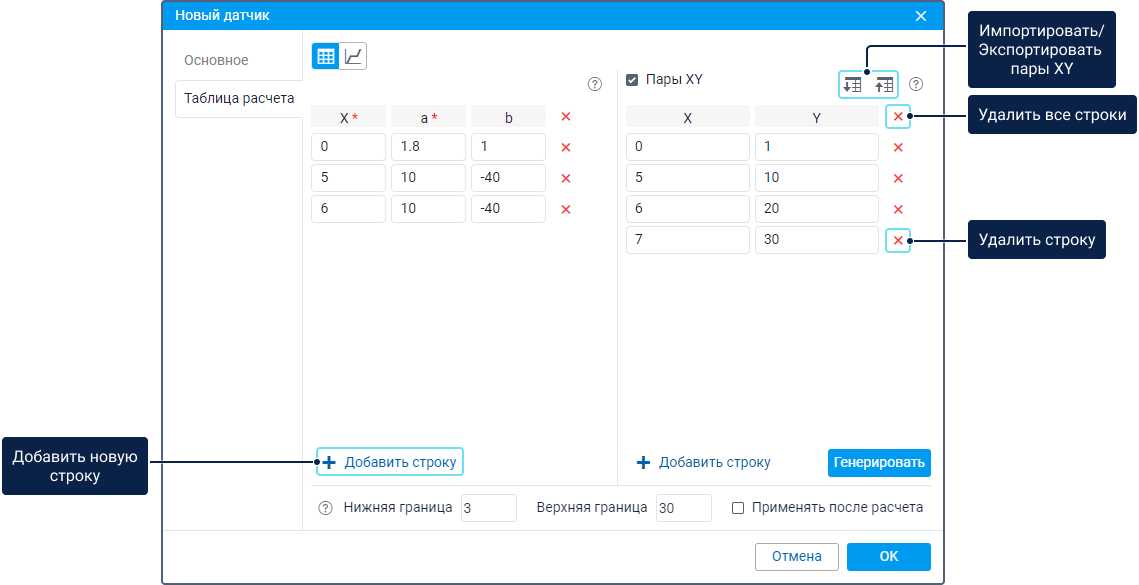
Task: Click the Генерировать button
Action: (x=879, y=462)
